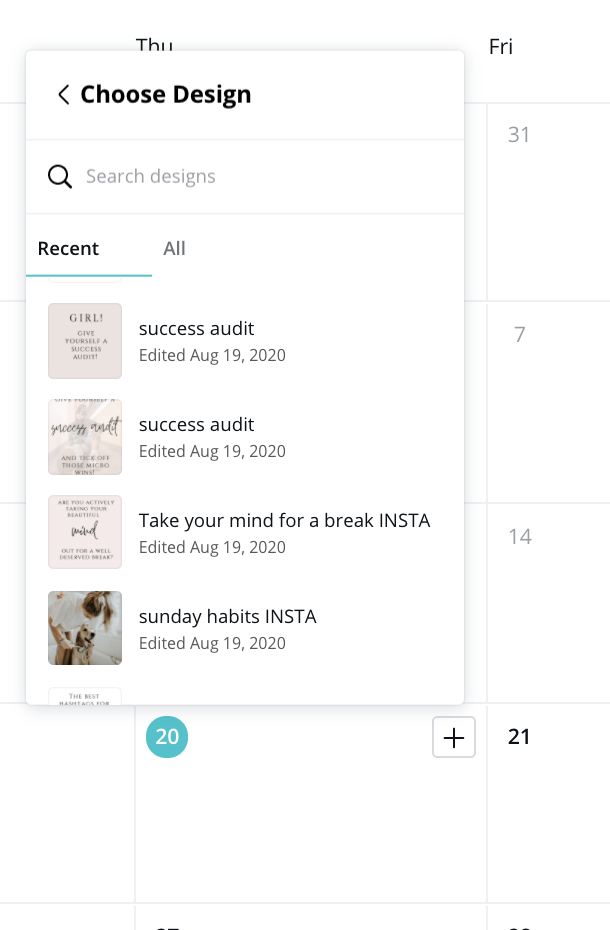The height and width of the screenshot is (930, 610).
Task: Switch to the Recent tab
Action: pos(68,249)
